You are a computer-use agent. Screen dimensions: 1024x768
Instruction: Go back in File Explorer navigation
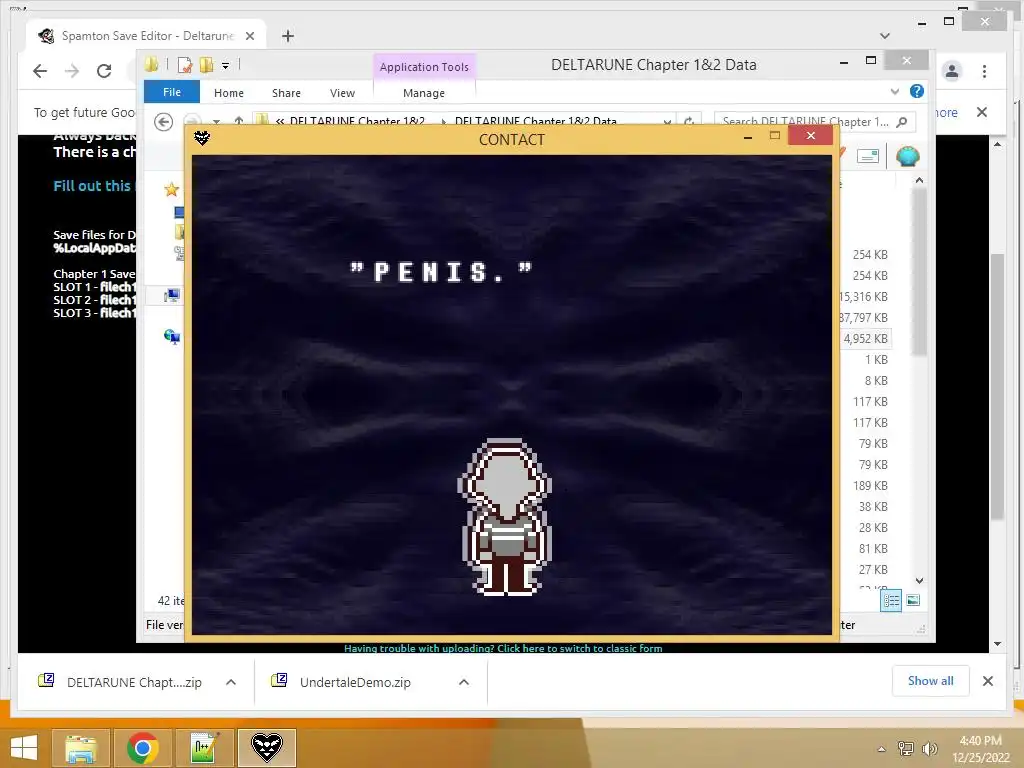click(163, 121)
